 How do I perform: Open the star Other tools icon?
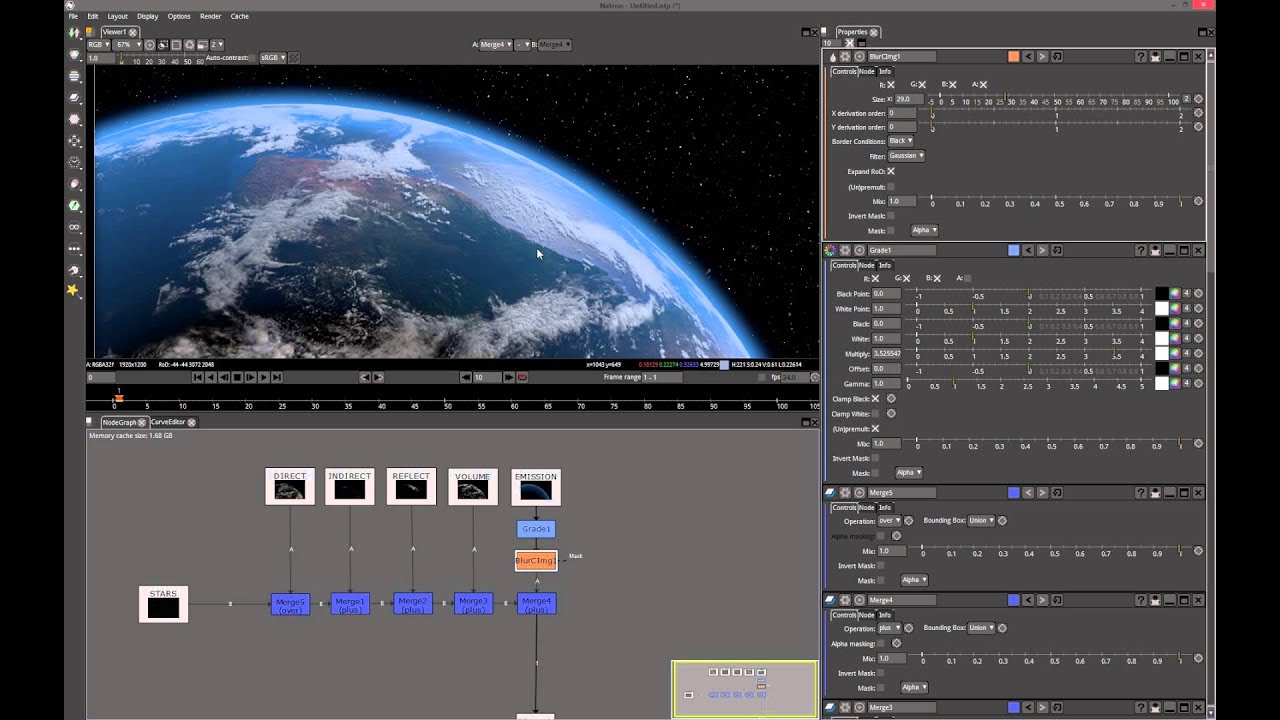coord(74,290)
